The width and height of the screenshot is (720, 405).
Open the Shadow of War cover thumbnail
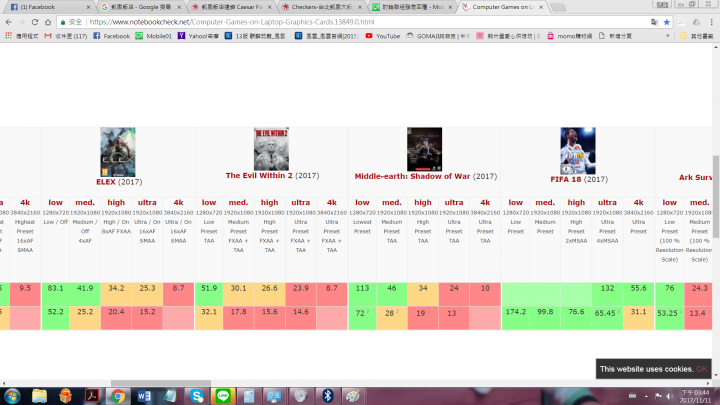tap(424, 149)
